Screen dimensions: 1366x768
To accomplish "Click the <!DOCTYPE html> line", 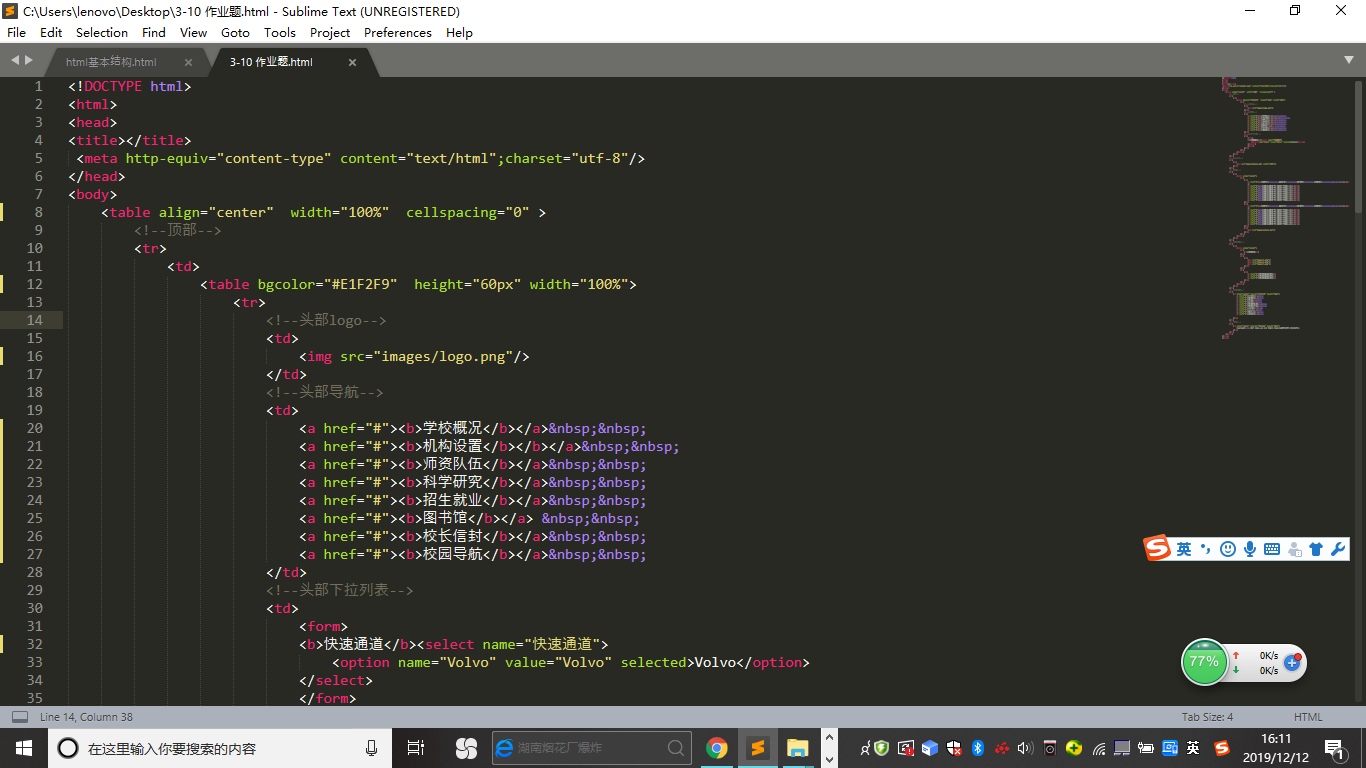I will [x=130, y=86].
